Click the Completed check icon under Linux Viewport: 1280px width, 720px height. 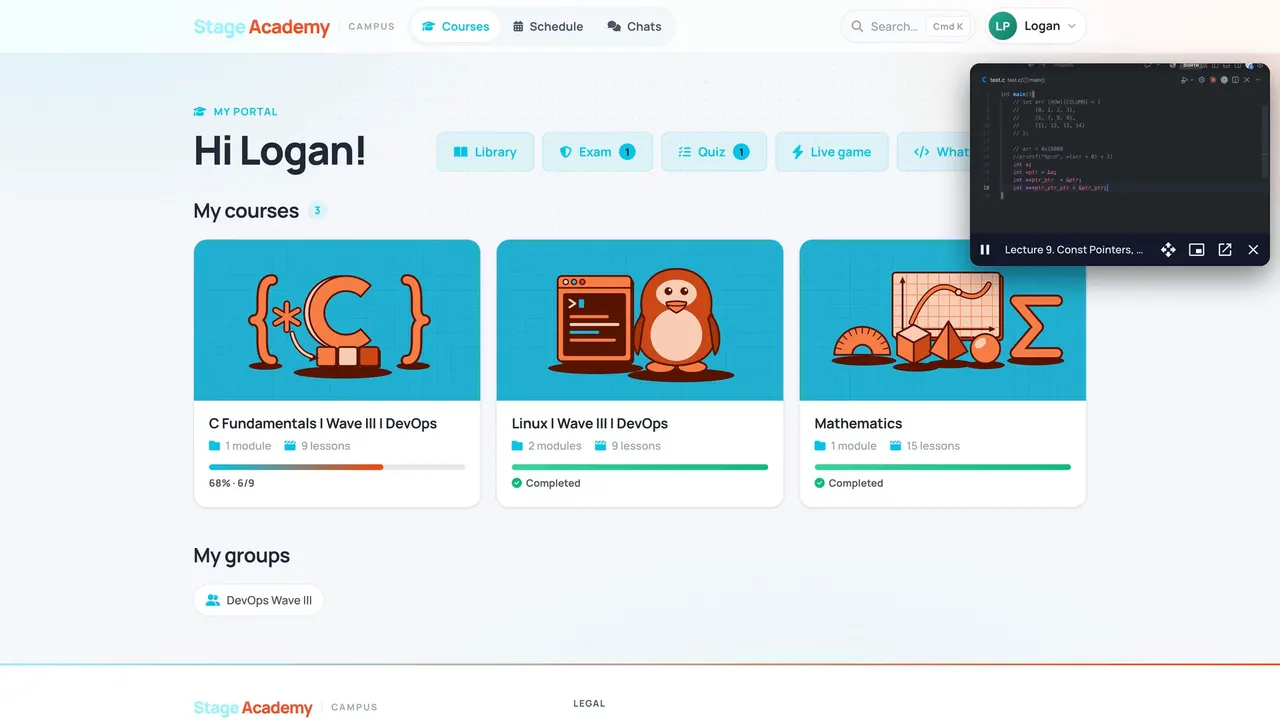click(517, 483)
